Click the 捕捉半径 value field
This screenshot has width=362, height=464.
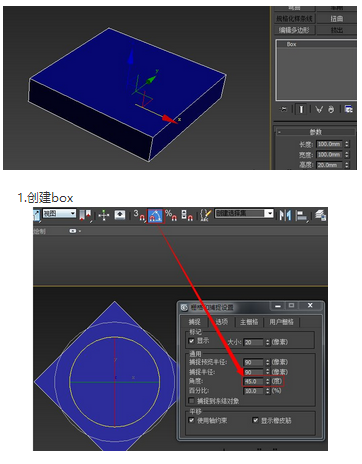254,372
